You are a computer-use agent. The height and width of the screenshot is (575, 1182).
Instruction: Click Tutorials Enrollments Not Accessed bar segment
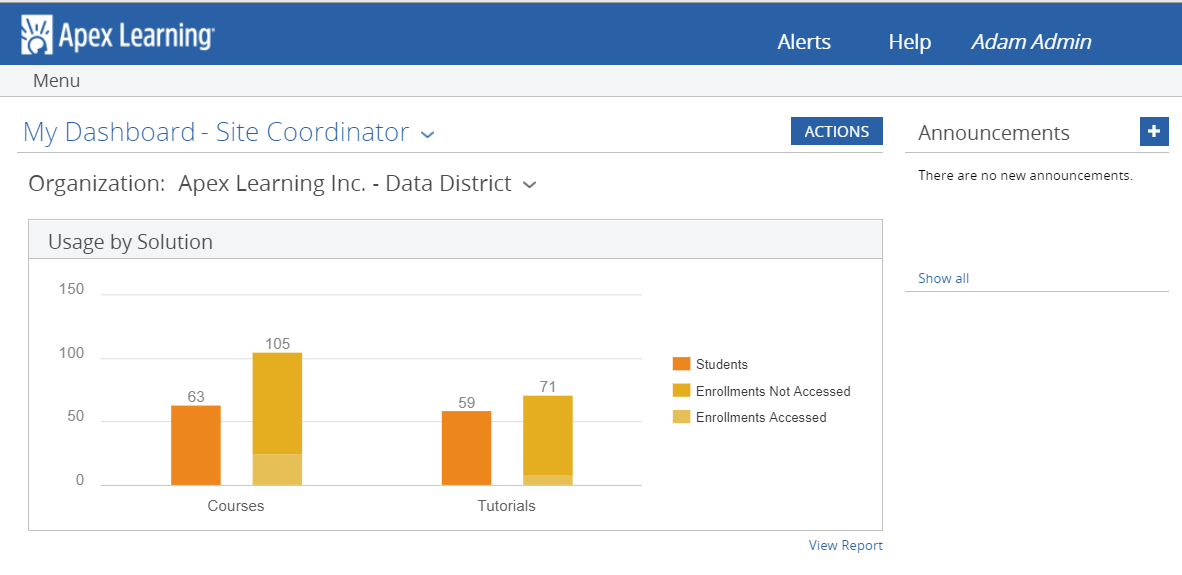coord(548,435)
